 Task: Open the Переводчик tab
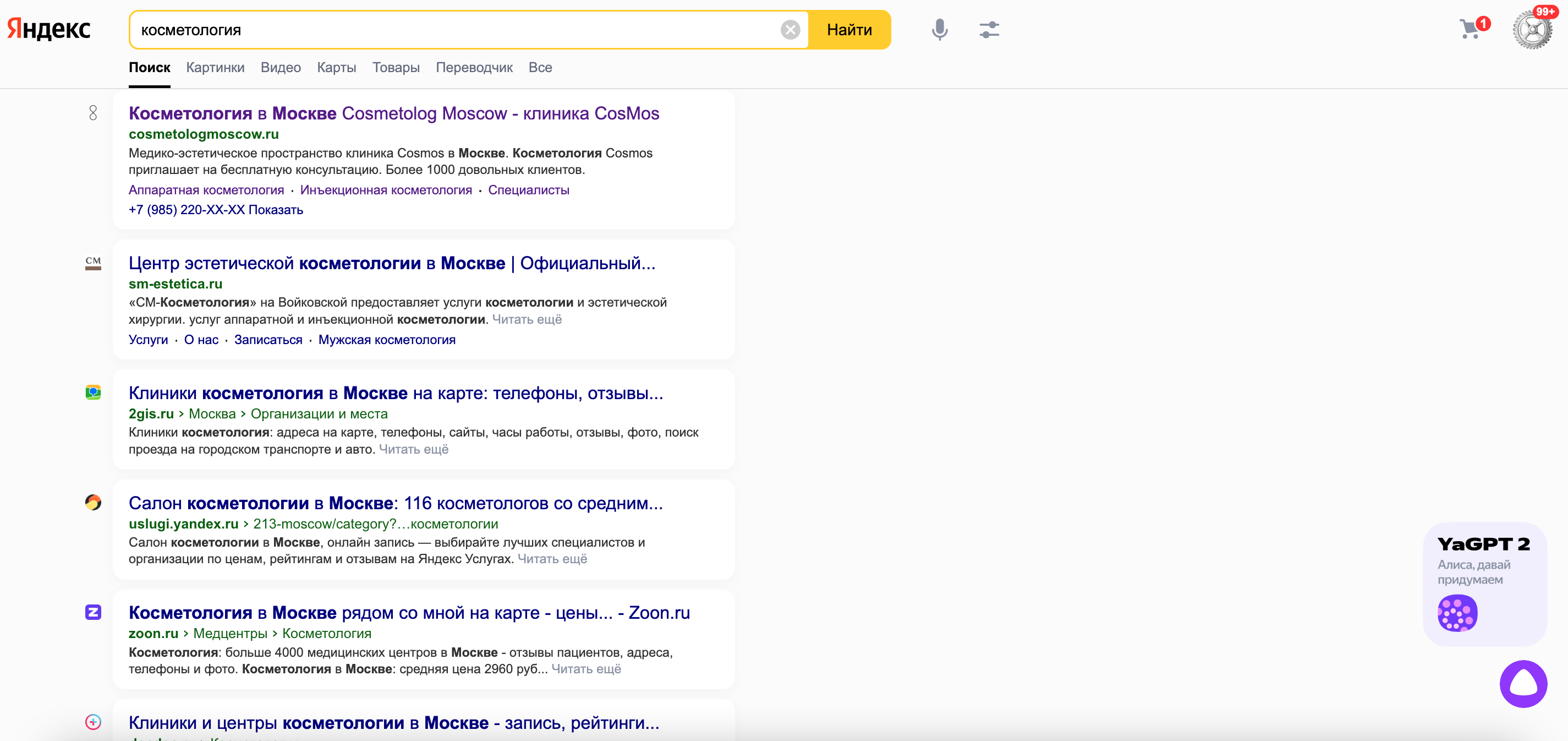(x=474, y=68)
